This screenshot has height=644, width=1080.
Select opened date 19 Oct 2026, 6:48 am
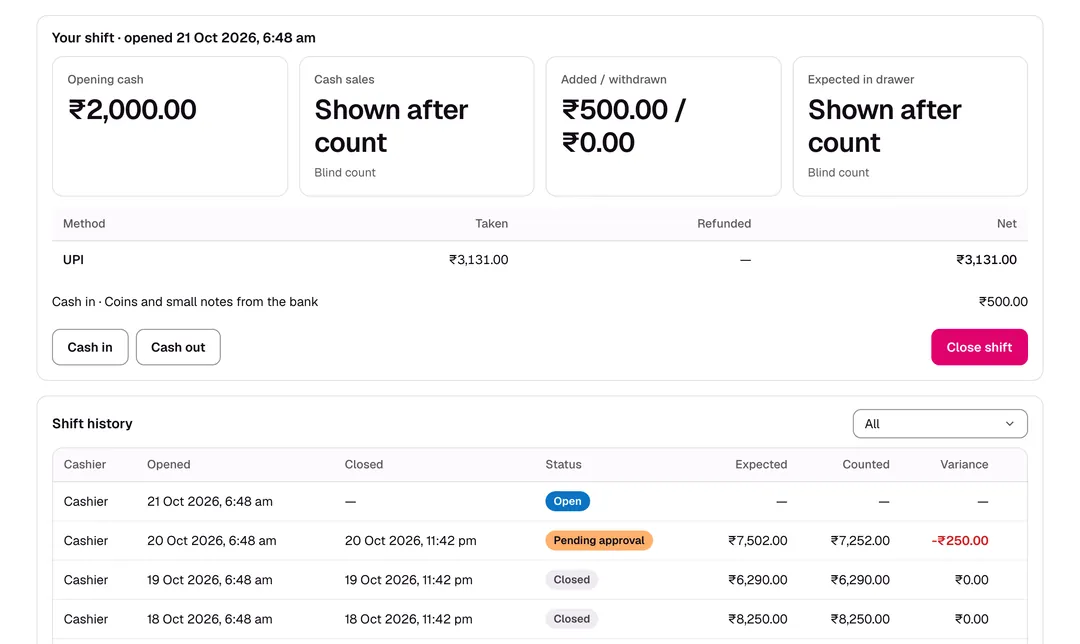(x=209, y=580)
